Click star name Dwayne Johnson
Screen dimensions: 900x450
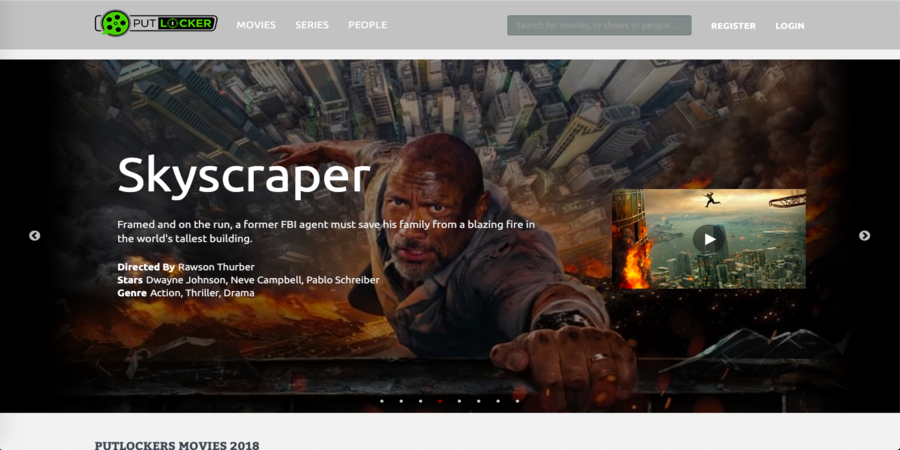point(188,280)
